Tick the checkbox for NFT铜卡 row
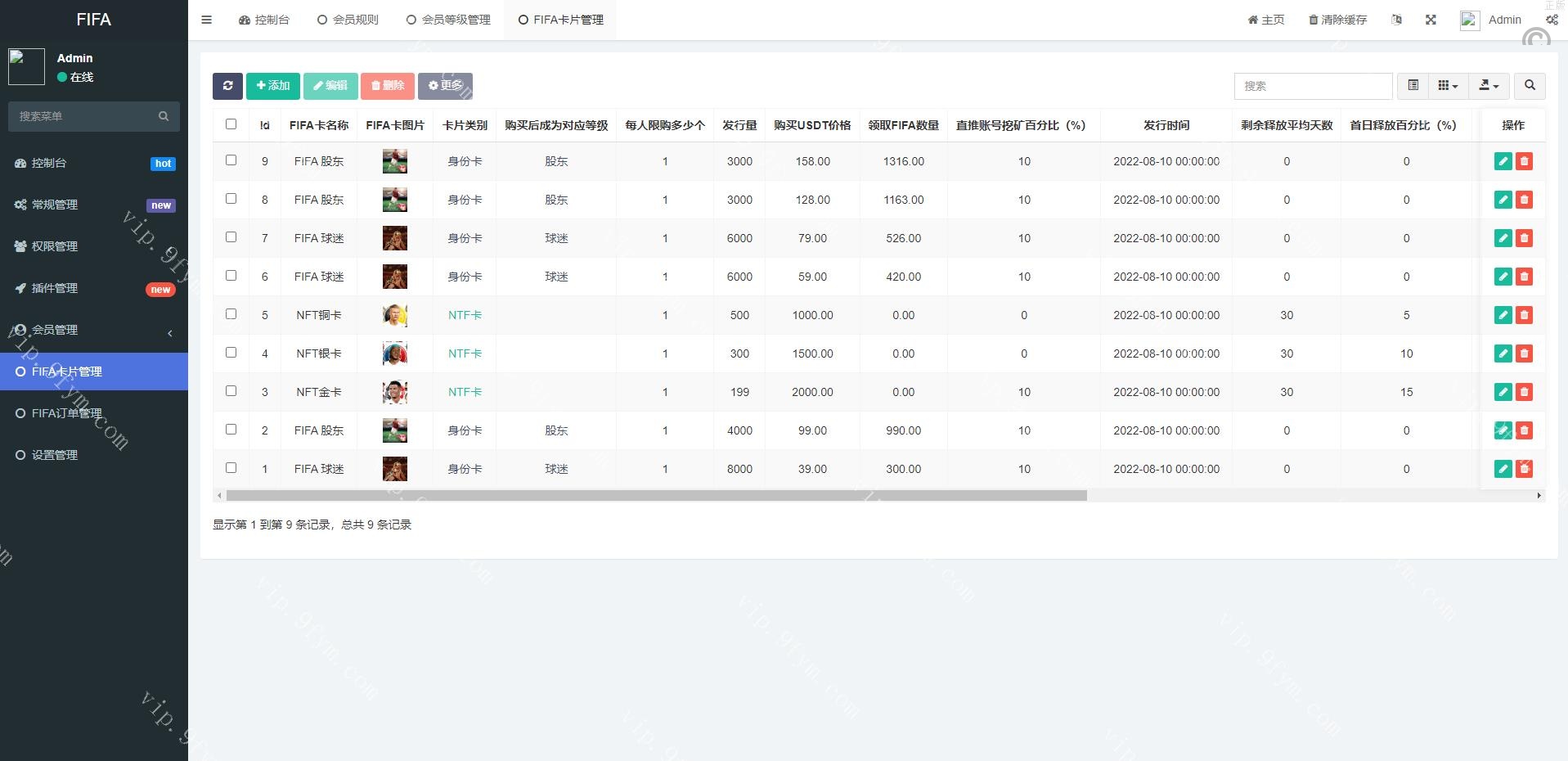This screenshot has height=761, width=1568. [x=231, y=314]
